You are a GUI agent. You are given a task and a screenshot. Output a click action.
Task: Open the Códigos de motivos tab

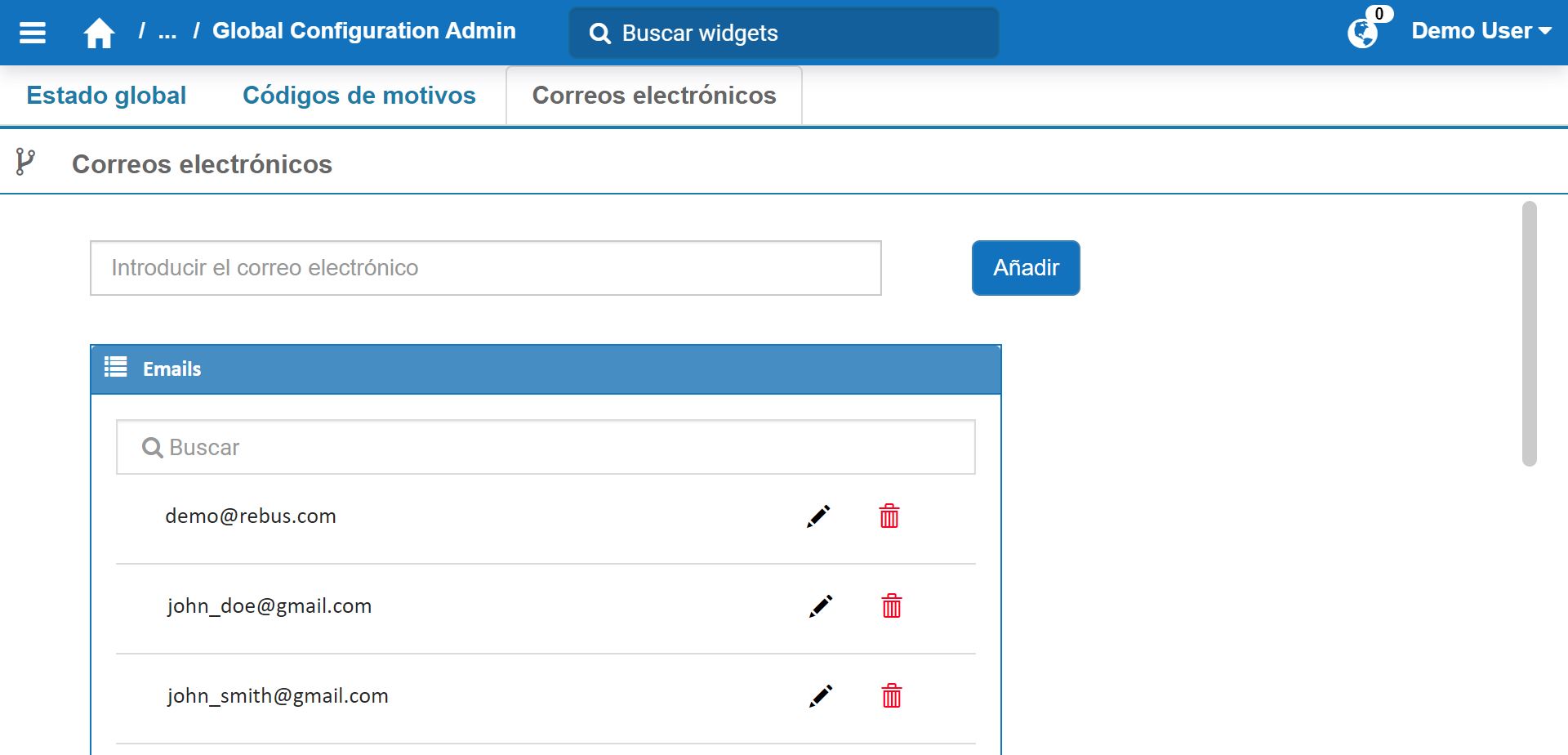pyautogui.click(x=359, y=96)
